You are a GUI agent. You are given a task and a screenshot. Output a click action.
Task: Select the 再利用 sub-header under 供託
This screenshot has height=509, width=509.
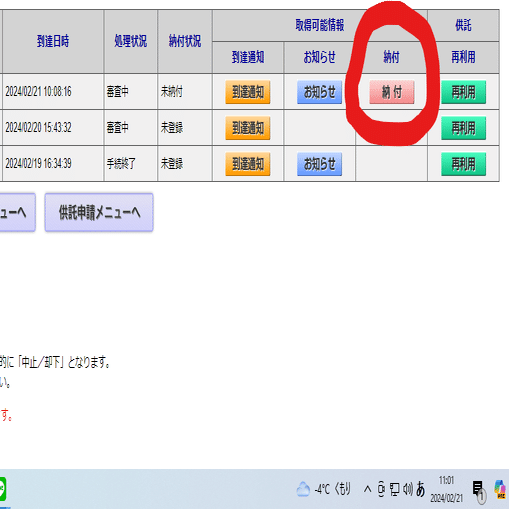463,57
